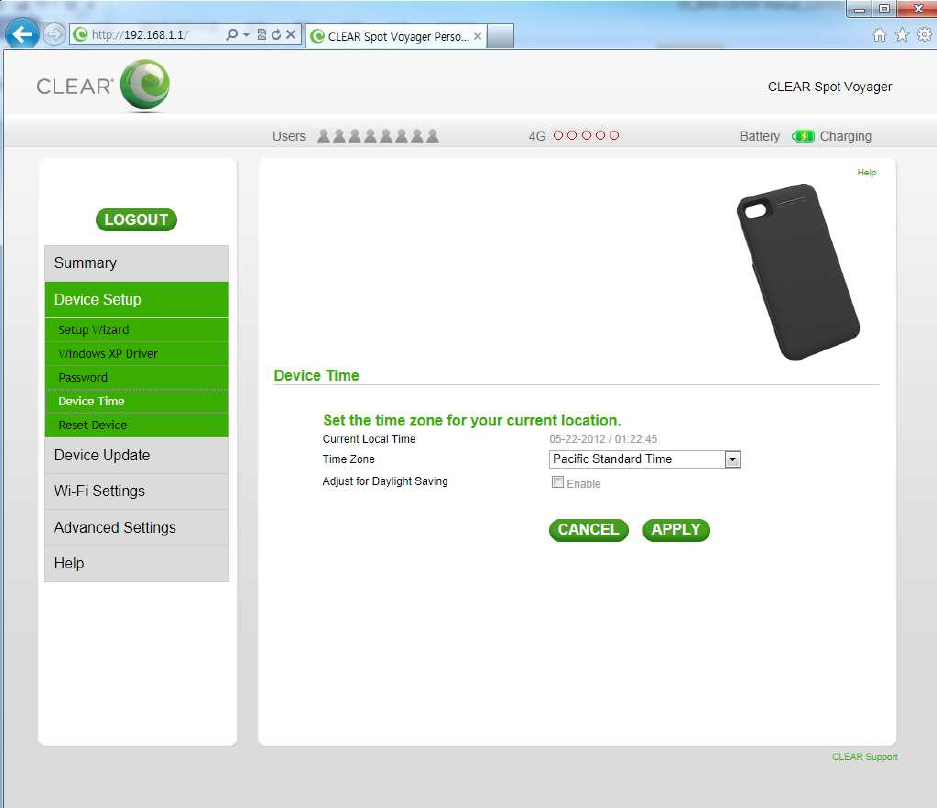Open the Device Update menu section
937x808 pixels.
tap(136, 455)
